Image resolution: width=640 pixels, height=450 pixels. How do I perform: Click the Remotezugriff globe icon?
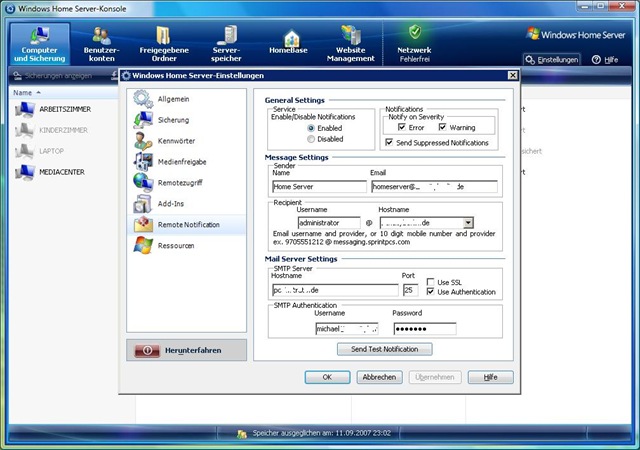tap(143, 183)
